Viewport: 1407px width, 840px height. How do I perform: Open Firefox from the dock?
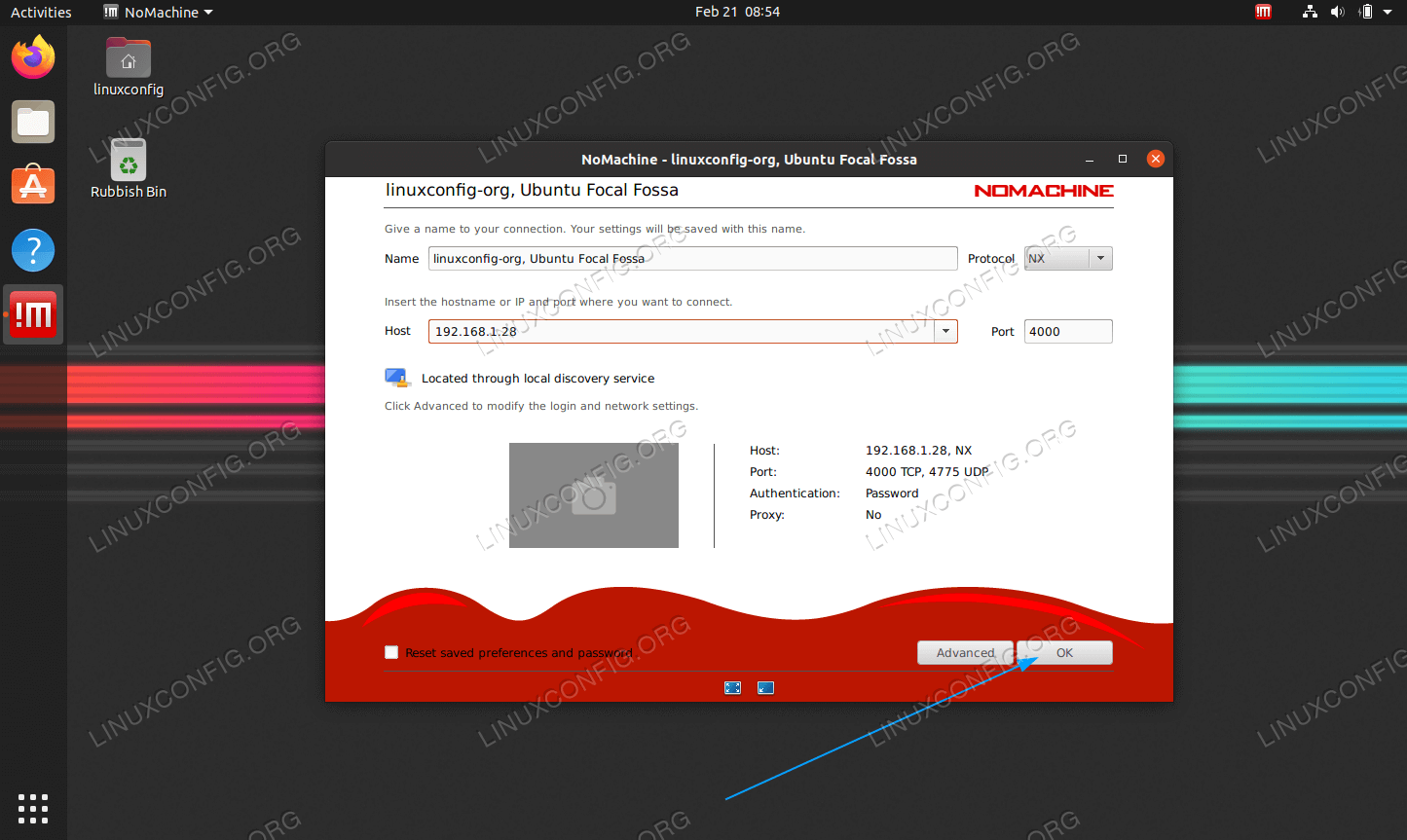point(33,56)
